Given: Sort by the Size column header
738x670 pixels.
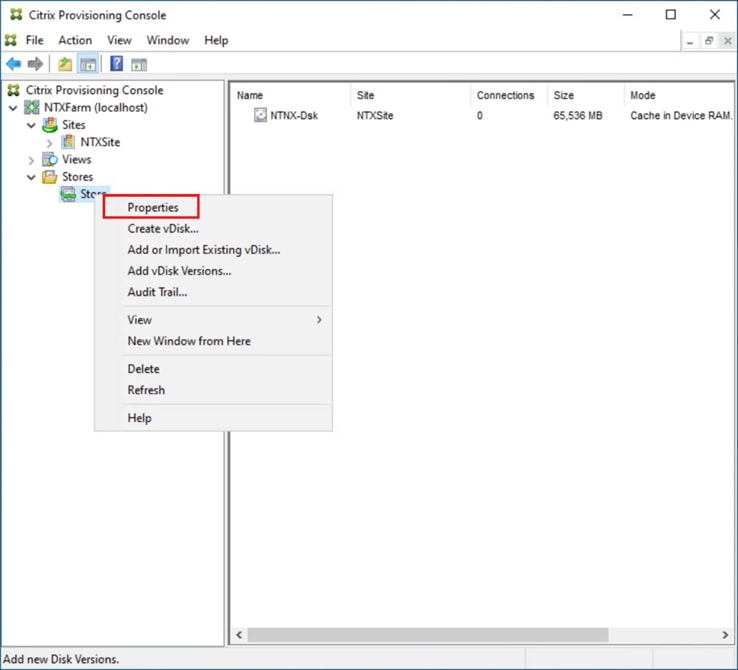Looking at the screenshot, I should tap(586, 95).
